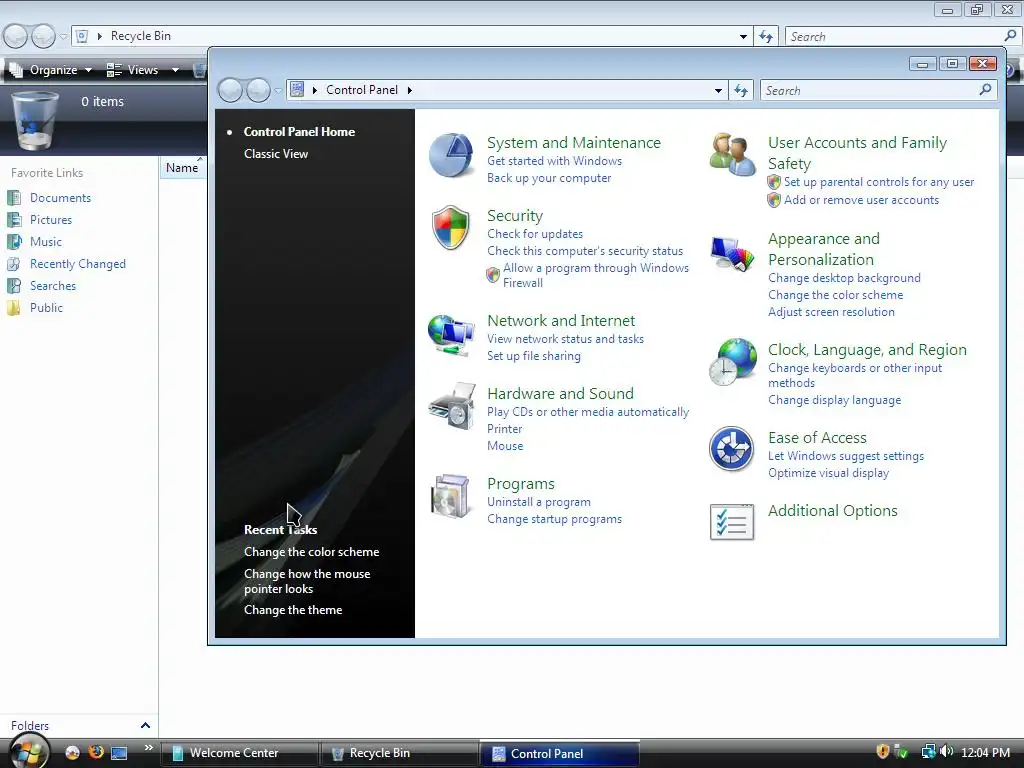Switch to Classic View
Screen dimensions: 1024x768
(x=276, y=153)
